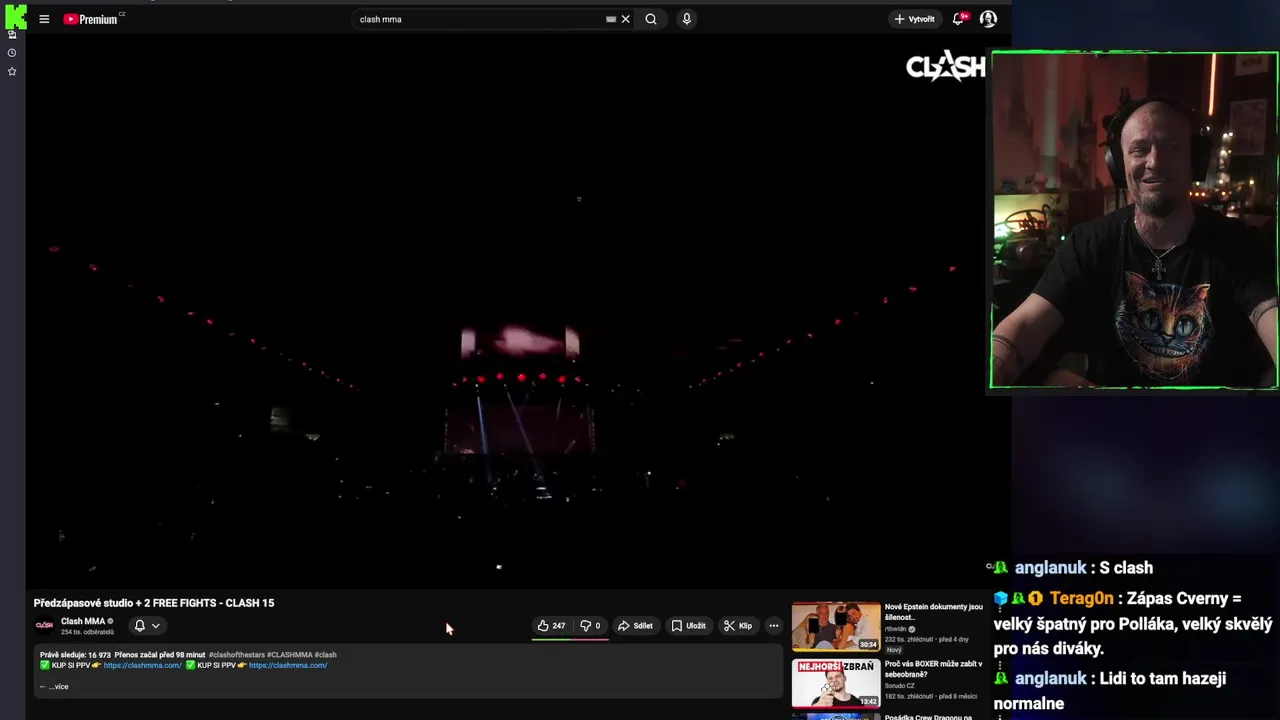The height and width of the screenshot is (720, 1280).
Task: Open the first clashmma.com link
Action: 143,665
